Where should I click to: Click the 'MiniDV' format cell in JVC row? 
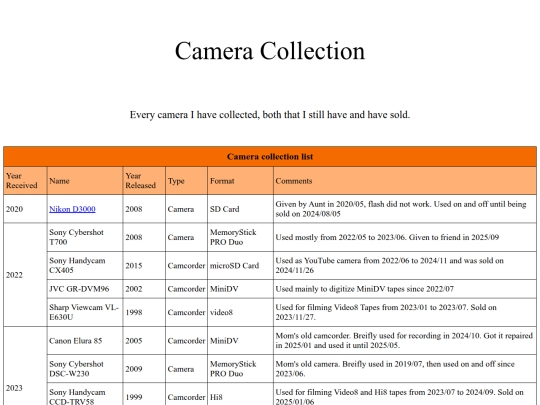click(240, 289)
